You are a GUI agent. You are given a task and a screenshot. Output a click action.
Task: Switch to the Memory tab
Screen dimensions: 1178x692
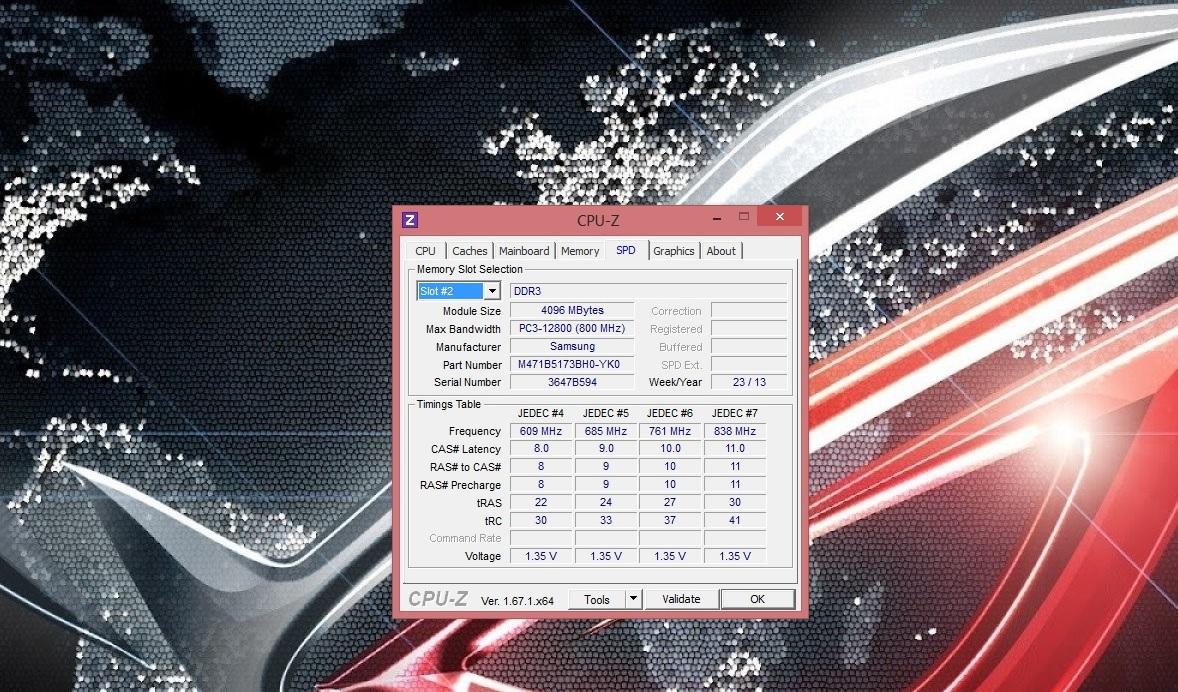[580, 251]
